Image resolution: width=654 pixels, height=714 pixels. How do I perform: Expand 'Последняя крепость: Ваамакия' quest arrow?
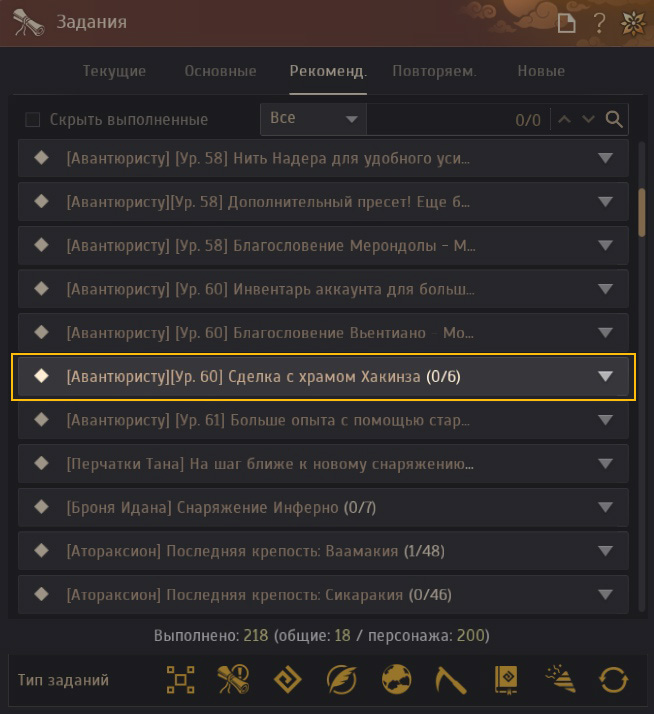coord(604,551)
